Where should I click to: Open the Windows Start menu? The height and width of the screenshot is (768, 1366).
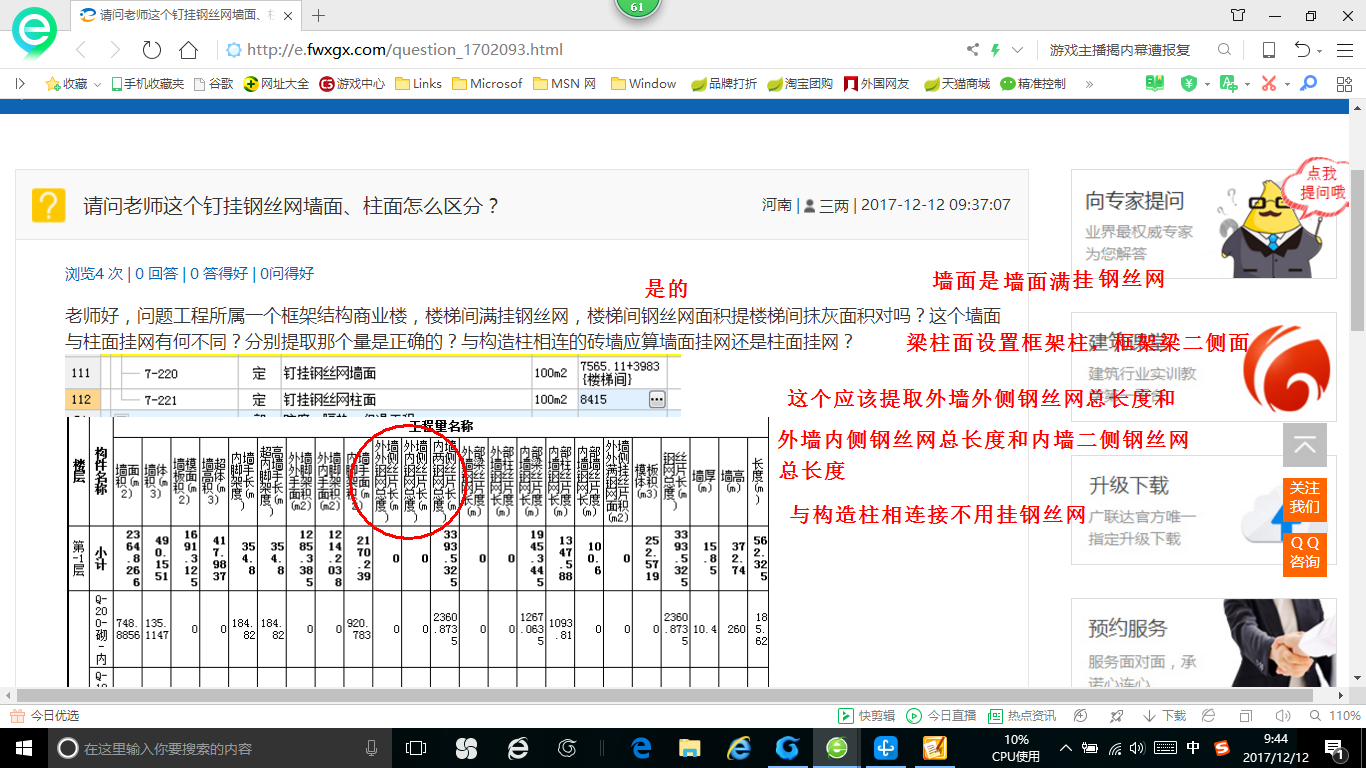[23, 748]
